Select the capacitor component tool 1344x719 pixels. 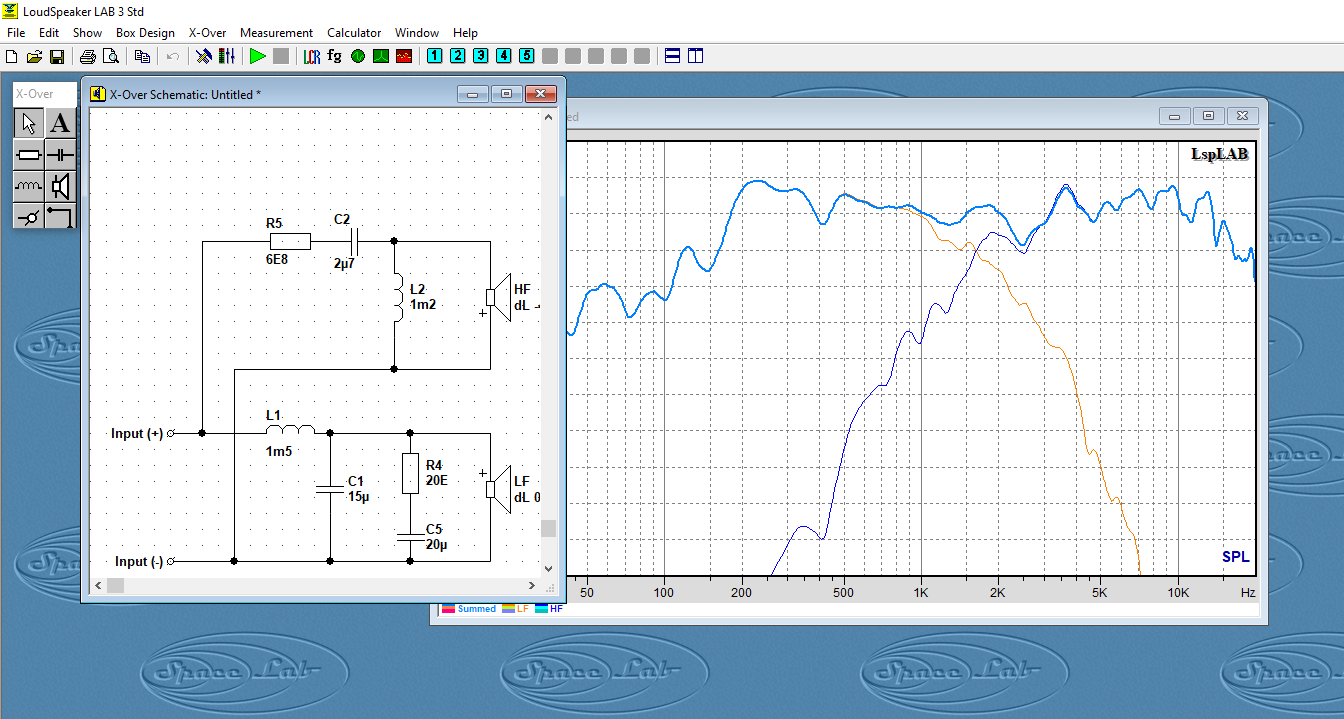coord(61,155)
